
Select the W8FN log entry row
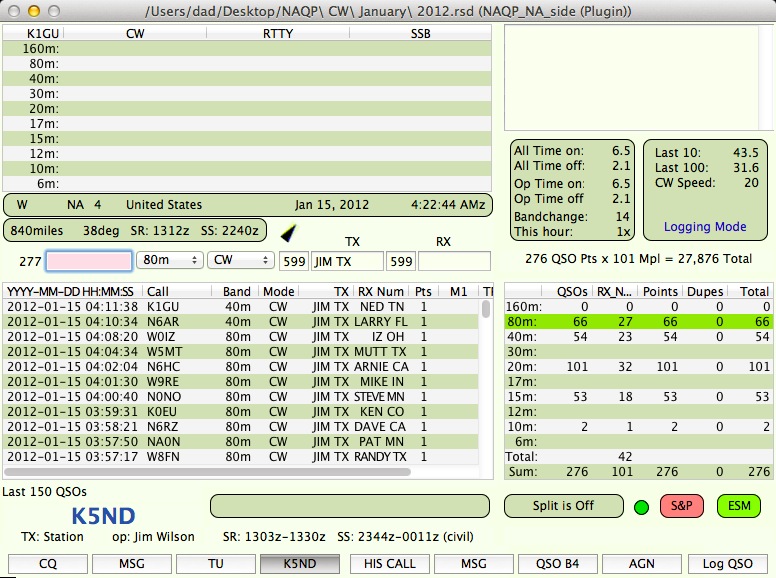click(x=241, y=456)
